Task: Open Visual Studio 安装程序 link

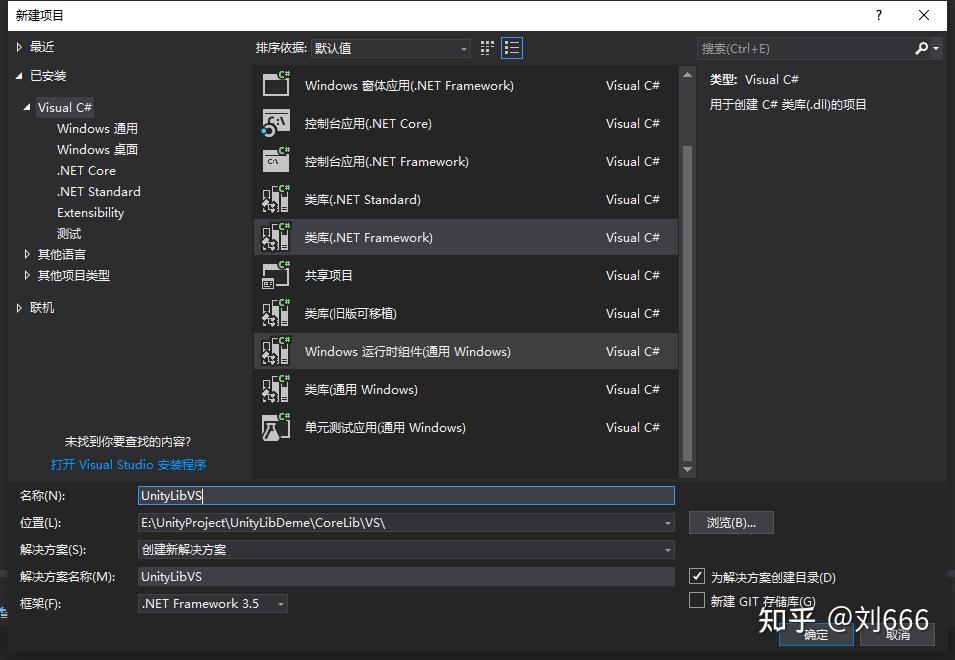Action: tap(128, 465)
